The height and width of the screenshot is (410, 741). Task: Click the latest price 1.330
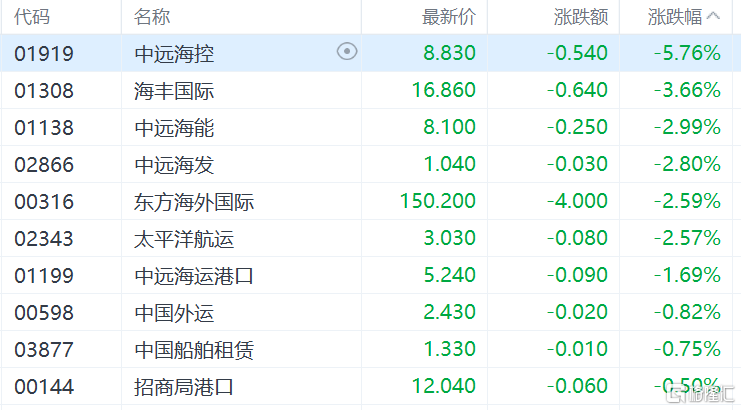pos(449,349)
